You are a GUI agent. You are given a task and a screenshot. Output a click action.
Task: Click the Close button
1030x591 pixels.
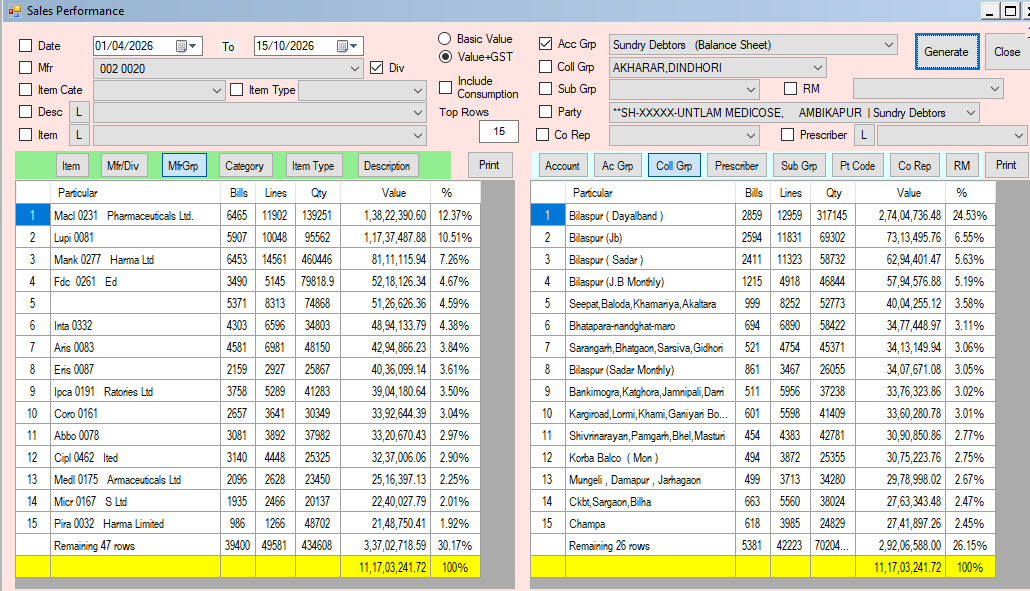pos(1006,52)
